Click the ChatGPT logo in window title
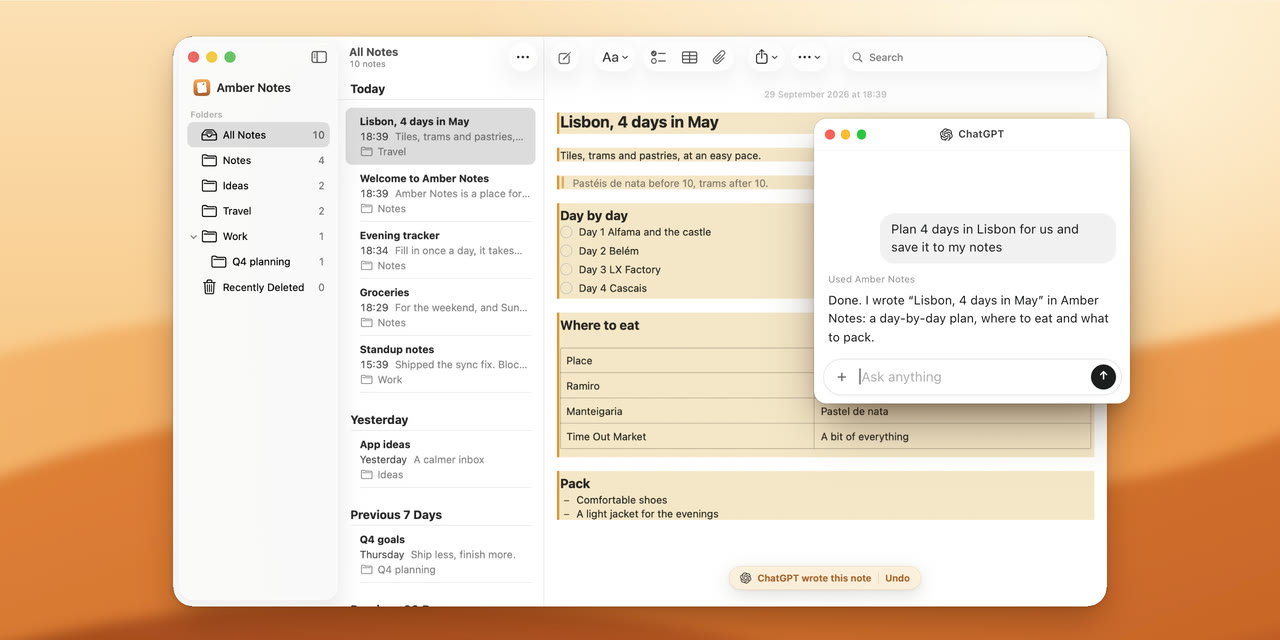 point(946,134)
